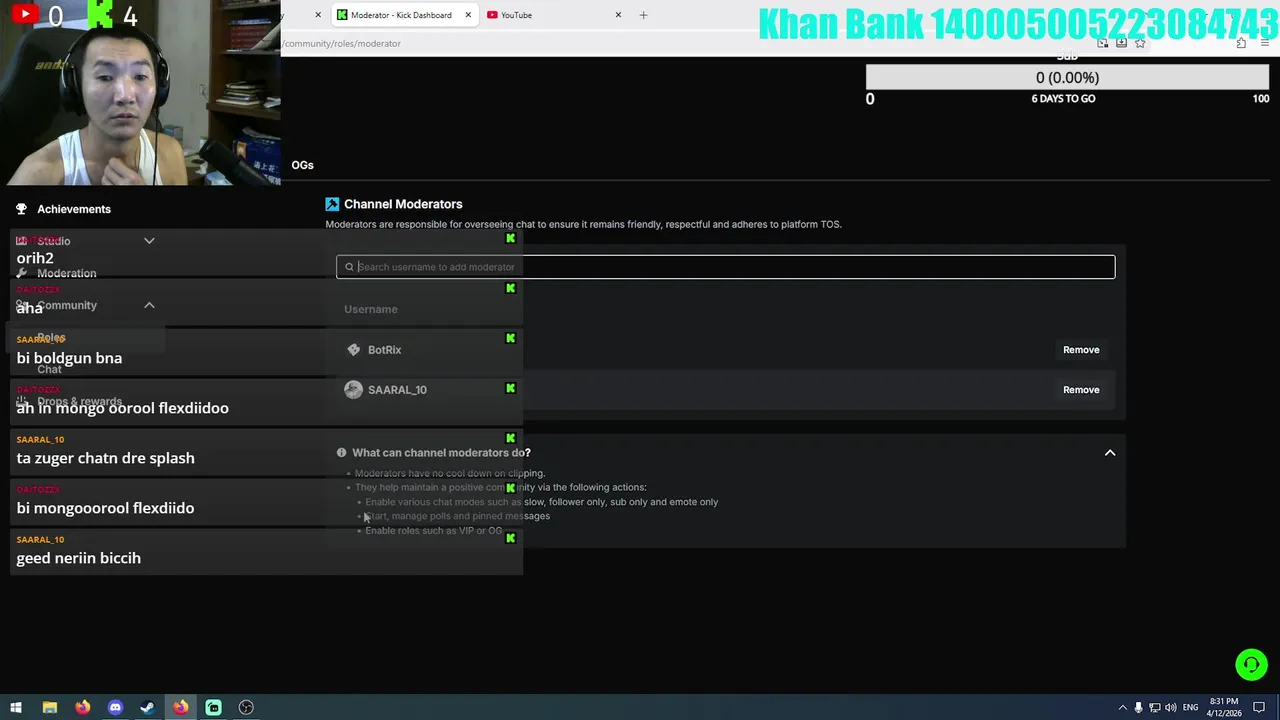This screenshot has width=1280, height=720.
Task: Open OBS Studio from the taskbar
Action: click(246, 707)
